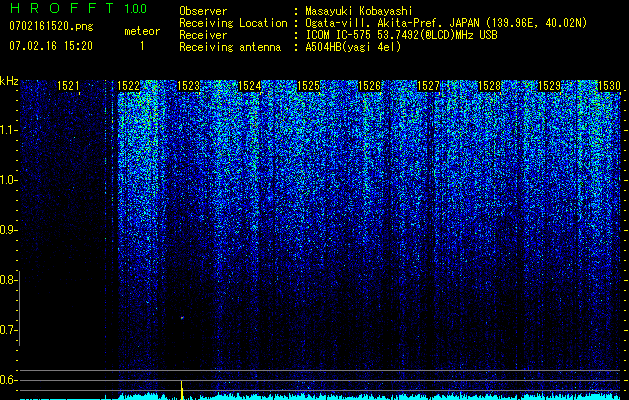The width and height of the screenshot is (629, 400).
Task: Click the 1521 time marker
Action: [x=68, y=86]
